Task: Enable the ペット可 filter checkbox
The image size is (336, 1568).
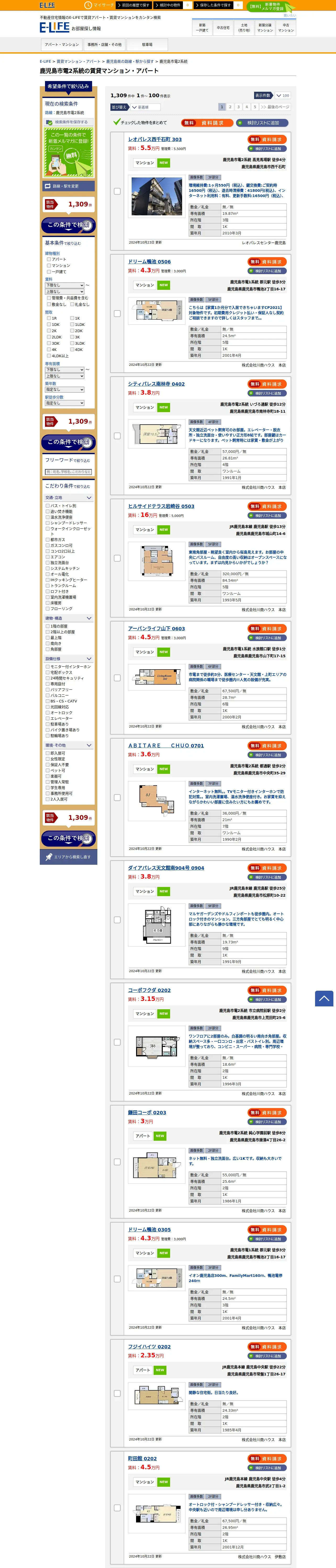Action: tap(48, 771)
